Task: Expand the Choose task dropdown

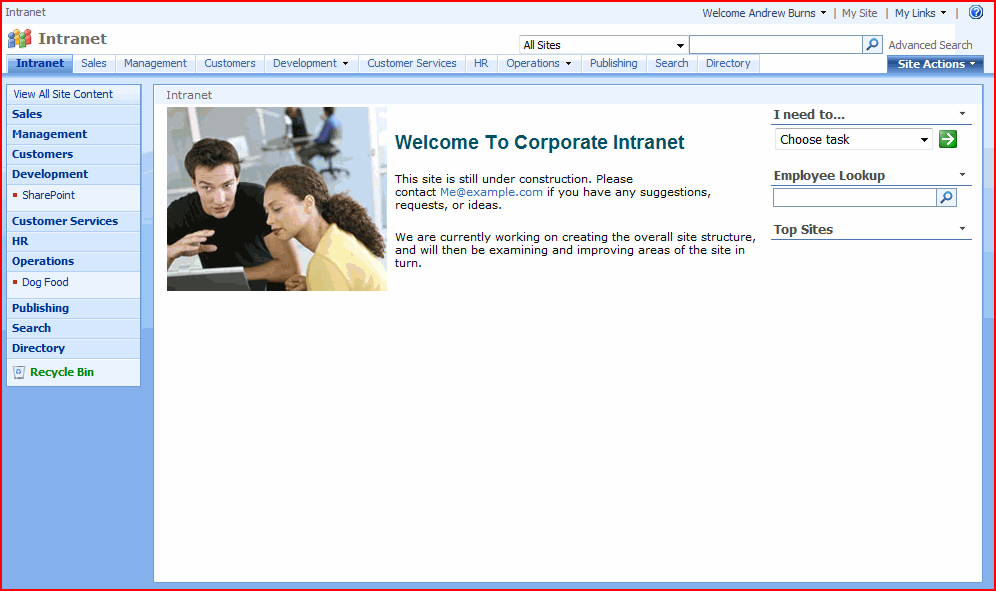Action: pyautogui.click(x=853, y=140)
